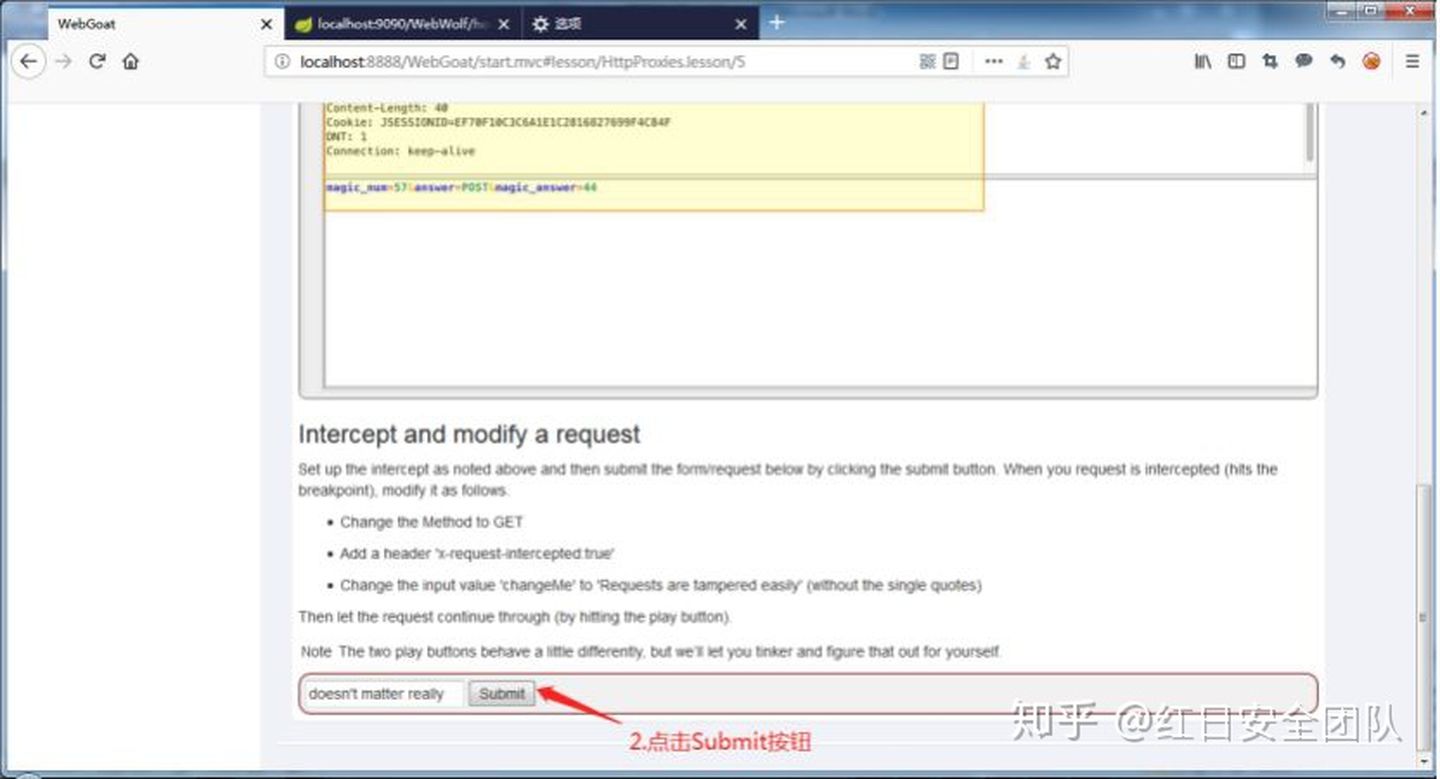Click the forward navigation arrow
Viewport: 1440px width, 779px height.
tap(64, 61)
